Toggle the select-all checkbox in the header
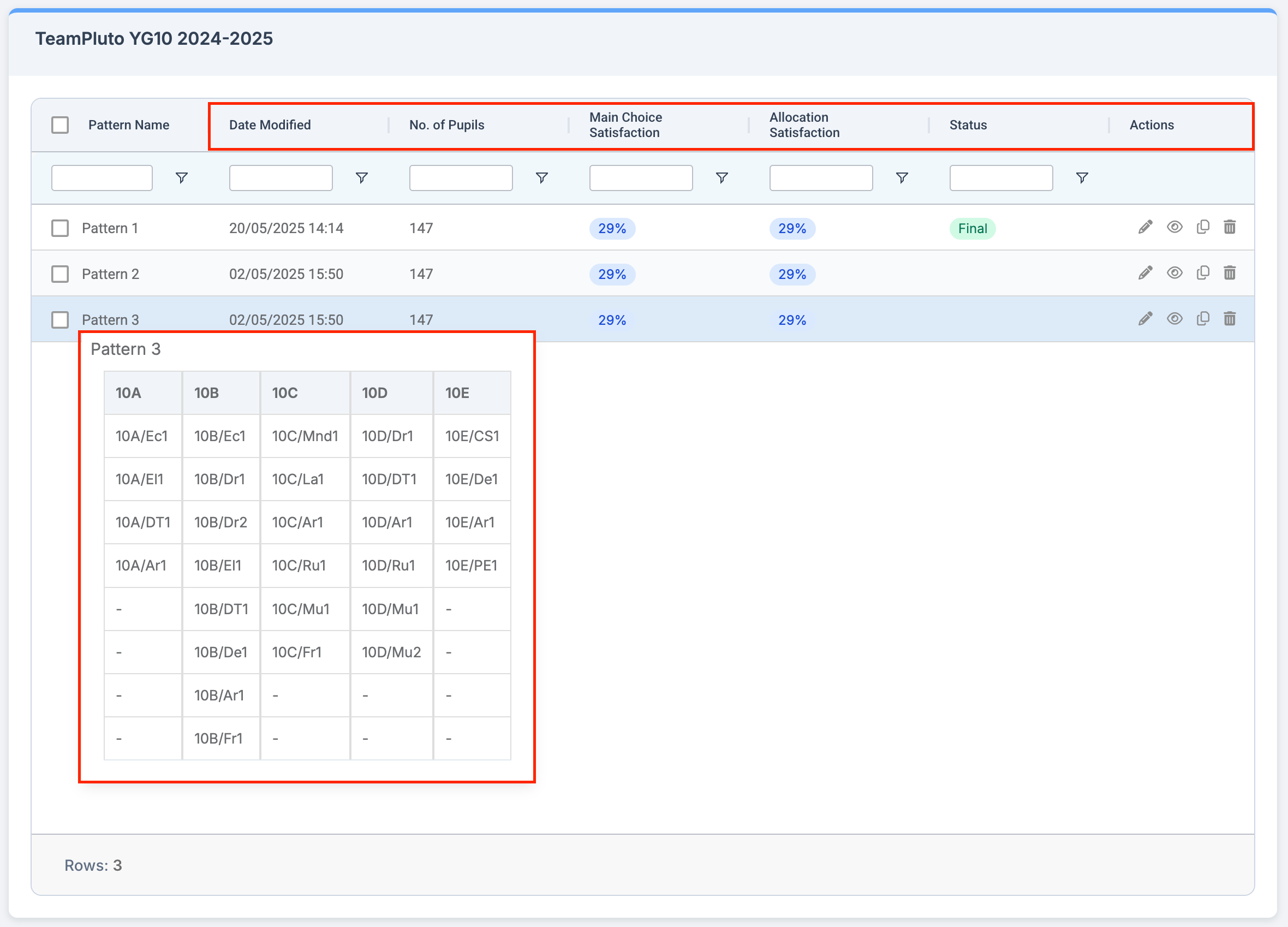1288x927 pixels. point(60,124)
